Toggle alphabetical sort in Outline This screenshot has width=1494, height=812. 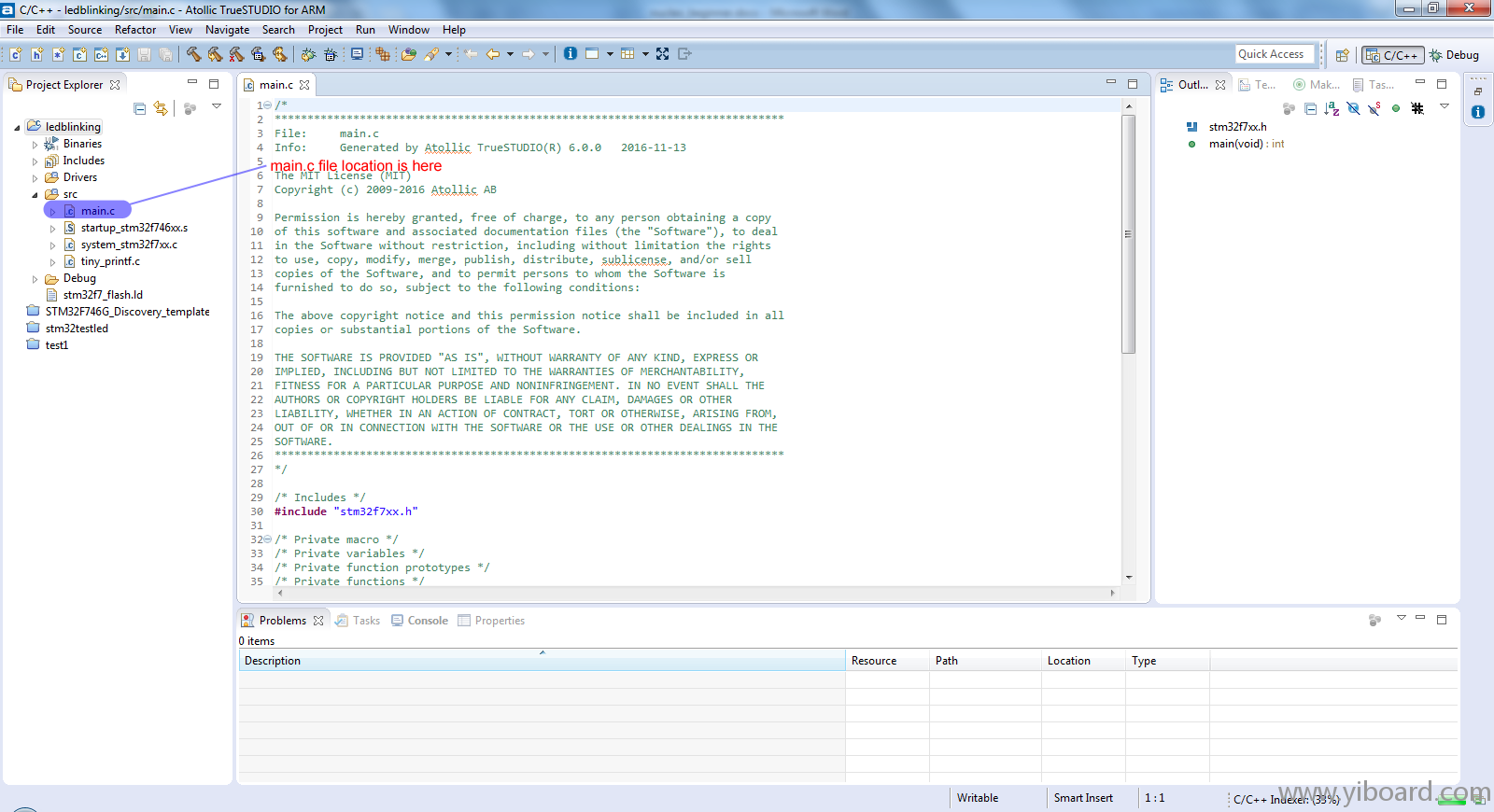click(1332, 108)
